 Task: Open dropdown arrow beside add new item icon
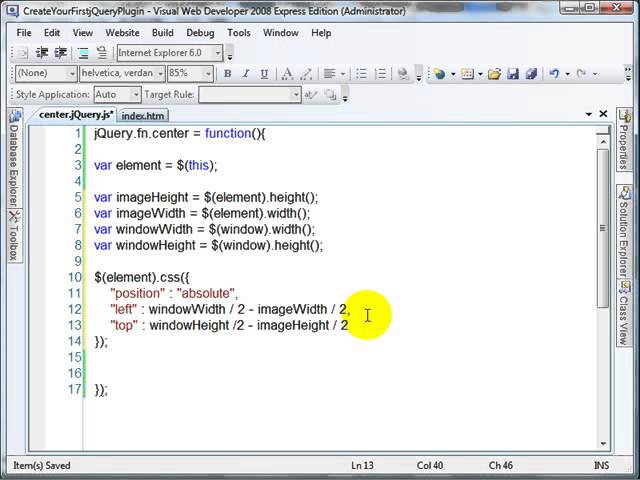tap(480, 74)
